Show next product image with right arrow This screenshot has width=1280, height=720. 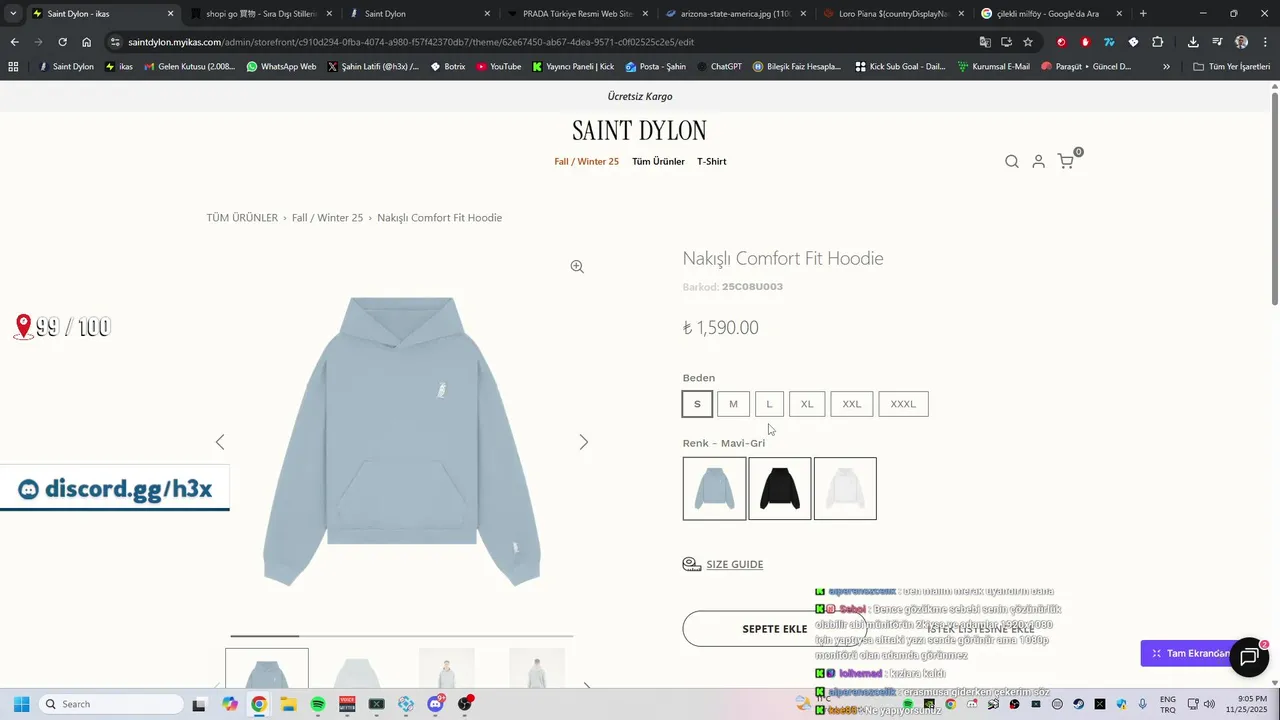584,442
